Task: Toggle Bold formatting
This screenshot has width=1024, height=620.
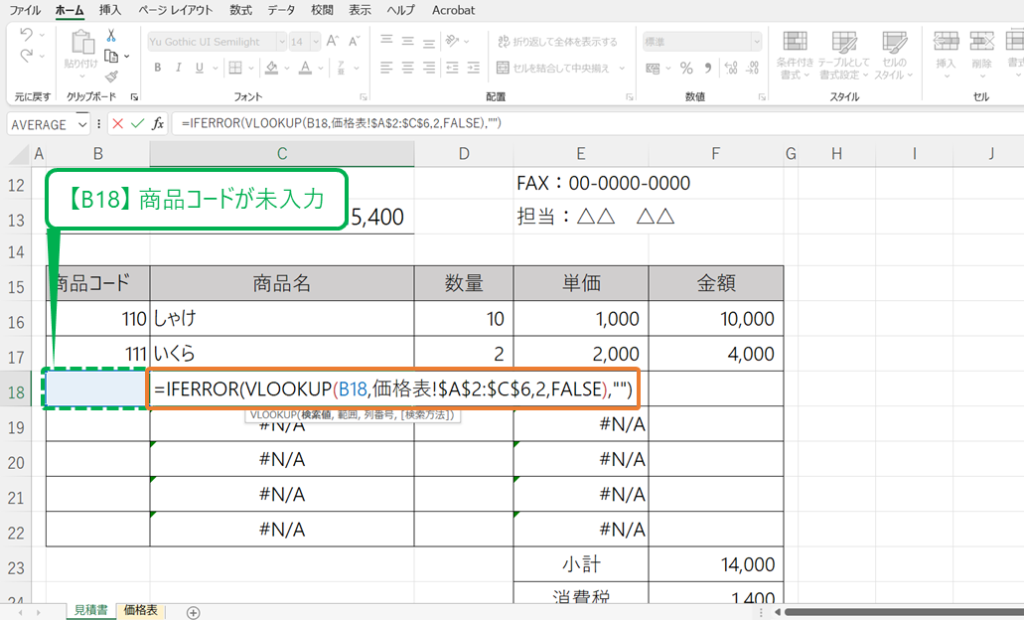Action: pyautogui.click(x=157, y=66)
